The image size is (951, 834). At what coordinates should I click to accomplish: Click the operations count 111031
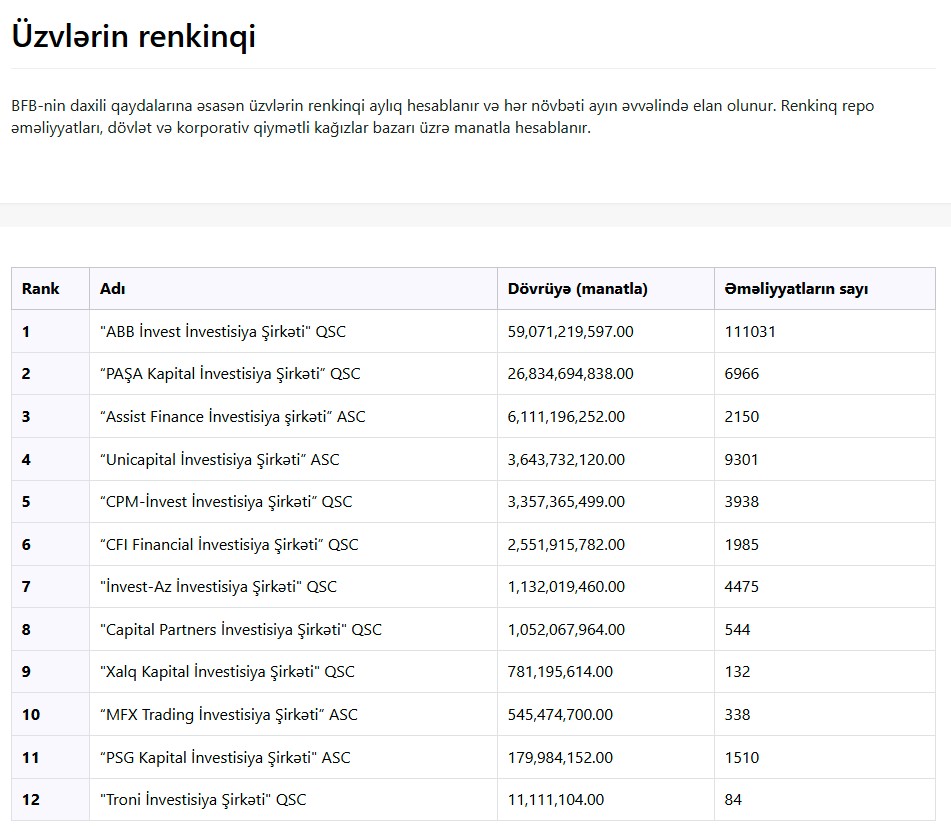click(750, 332)
